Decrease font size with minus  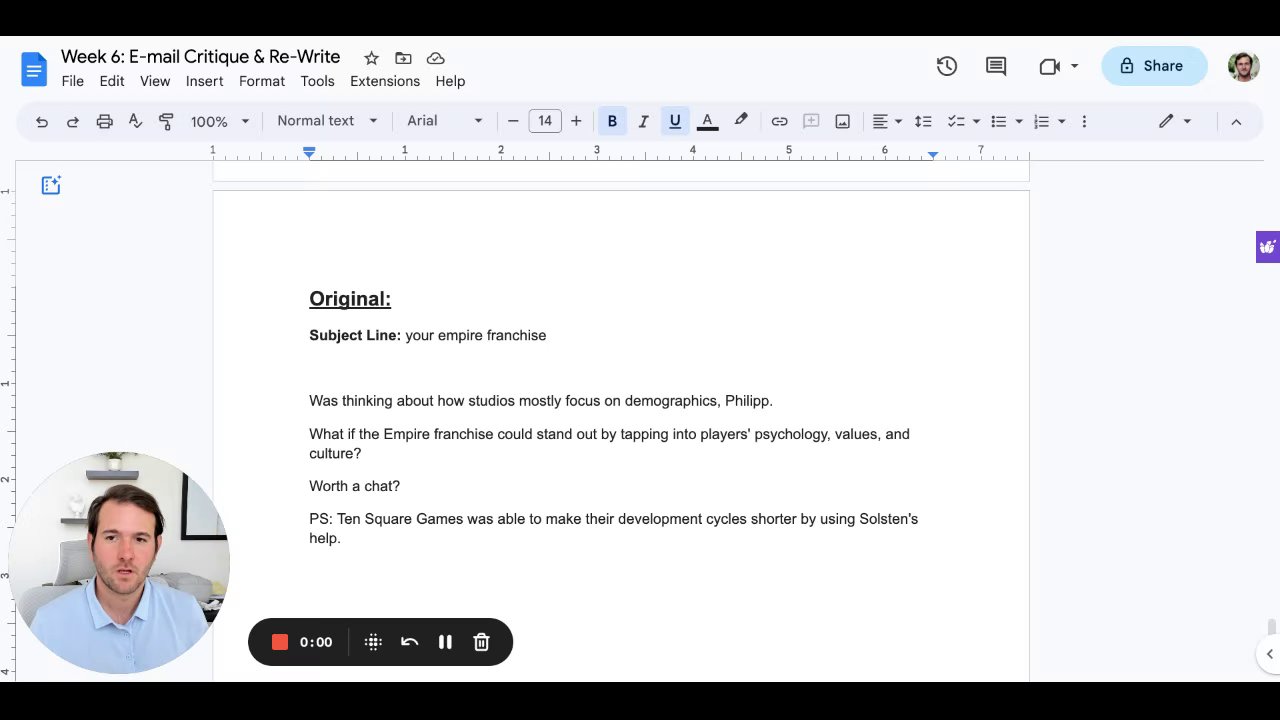[513, 121]
